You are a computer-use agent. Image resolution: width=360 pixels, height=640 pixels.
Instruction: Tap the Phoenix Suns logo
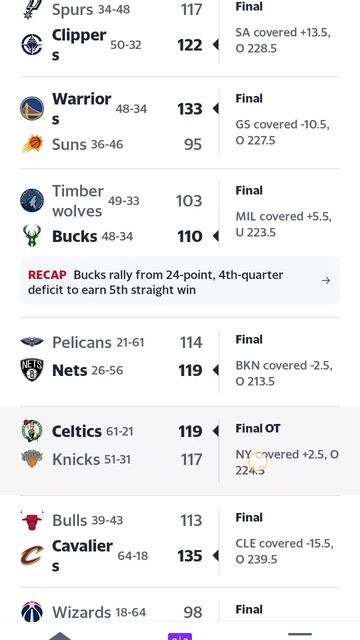click(x=32, y=144)
